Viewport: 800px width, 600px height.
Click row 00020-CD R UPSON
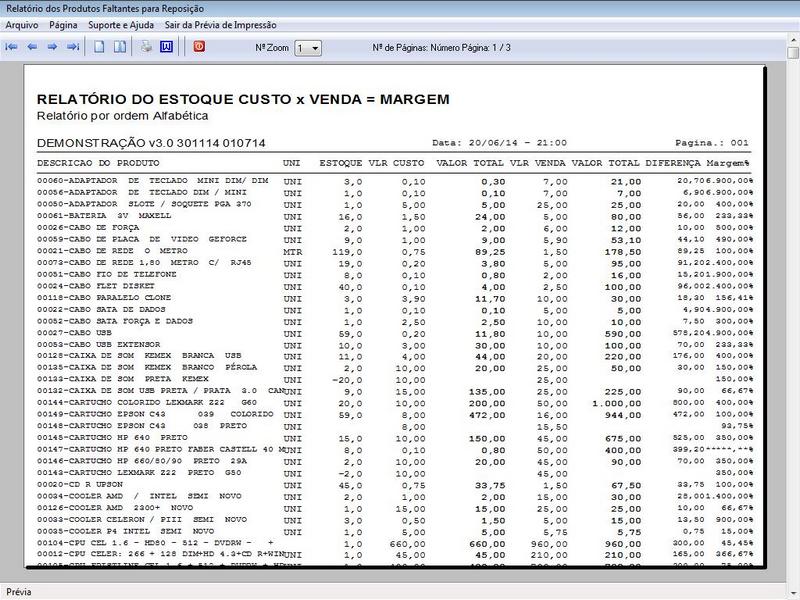(394, 485)
